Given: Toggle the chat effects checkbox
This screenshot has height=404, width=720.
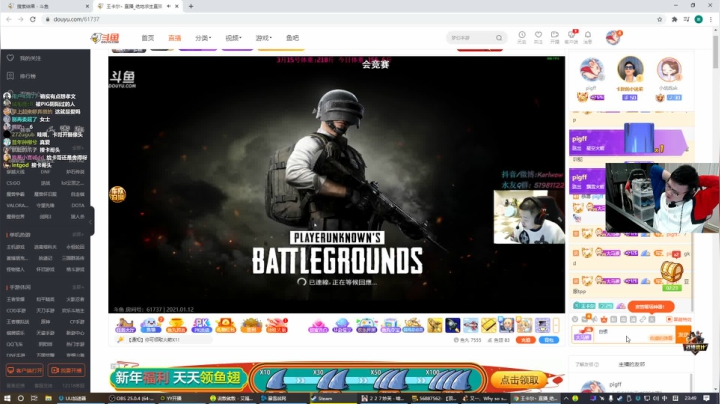Looking at the screenshot, I should pos(669,319).
